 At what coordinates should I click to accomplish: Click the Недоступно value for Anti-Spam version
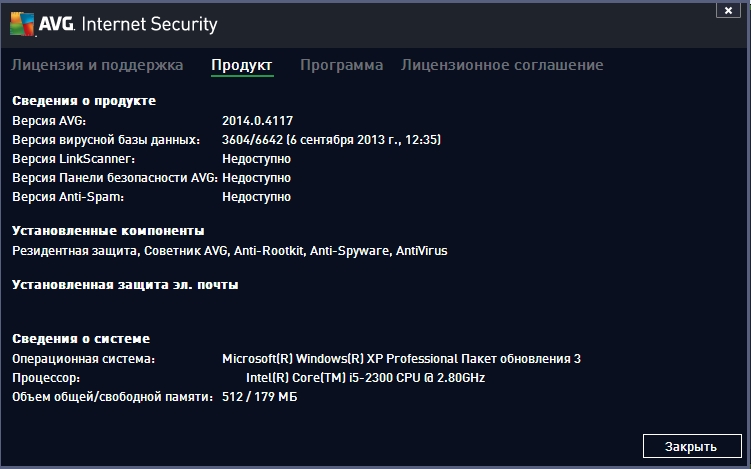pyautogui.click(x=256, y=197)
